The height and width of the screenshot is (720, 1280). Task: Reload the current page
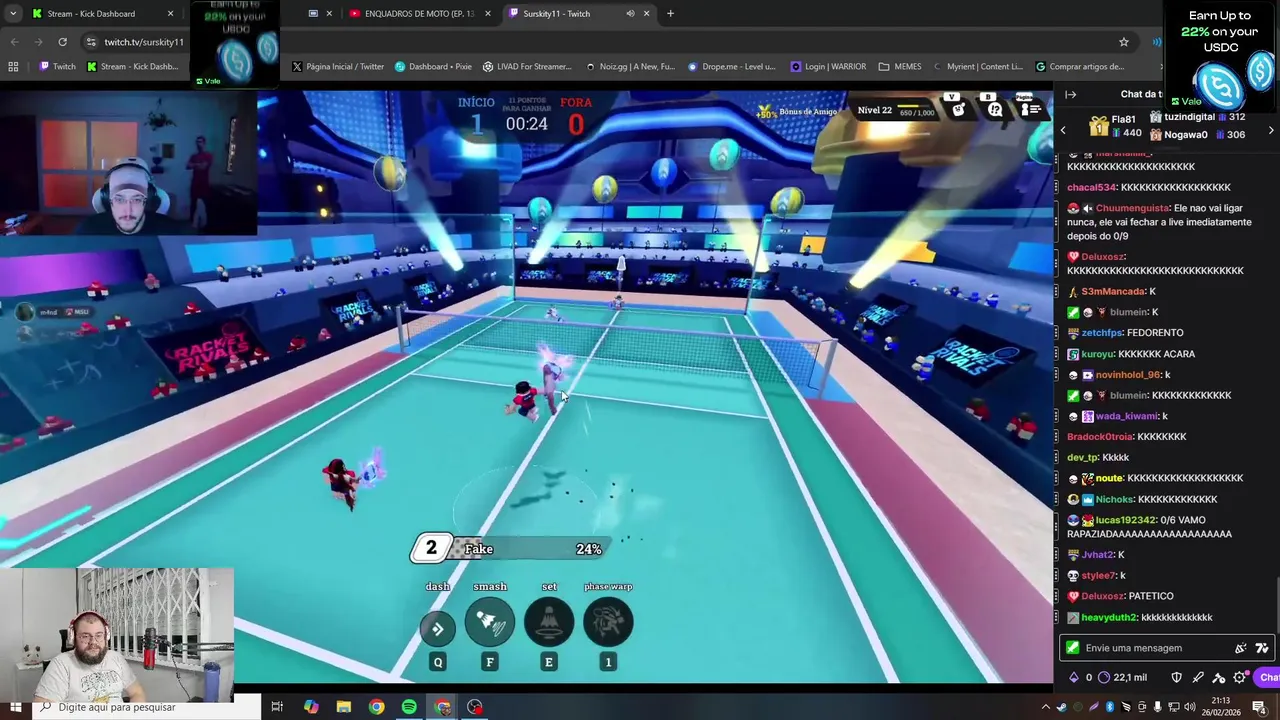tap(62, 42)
